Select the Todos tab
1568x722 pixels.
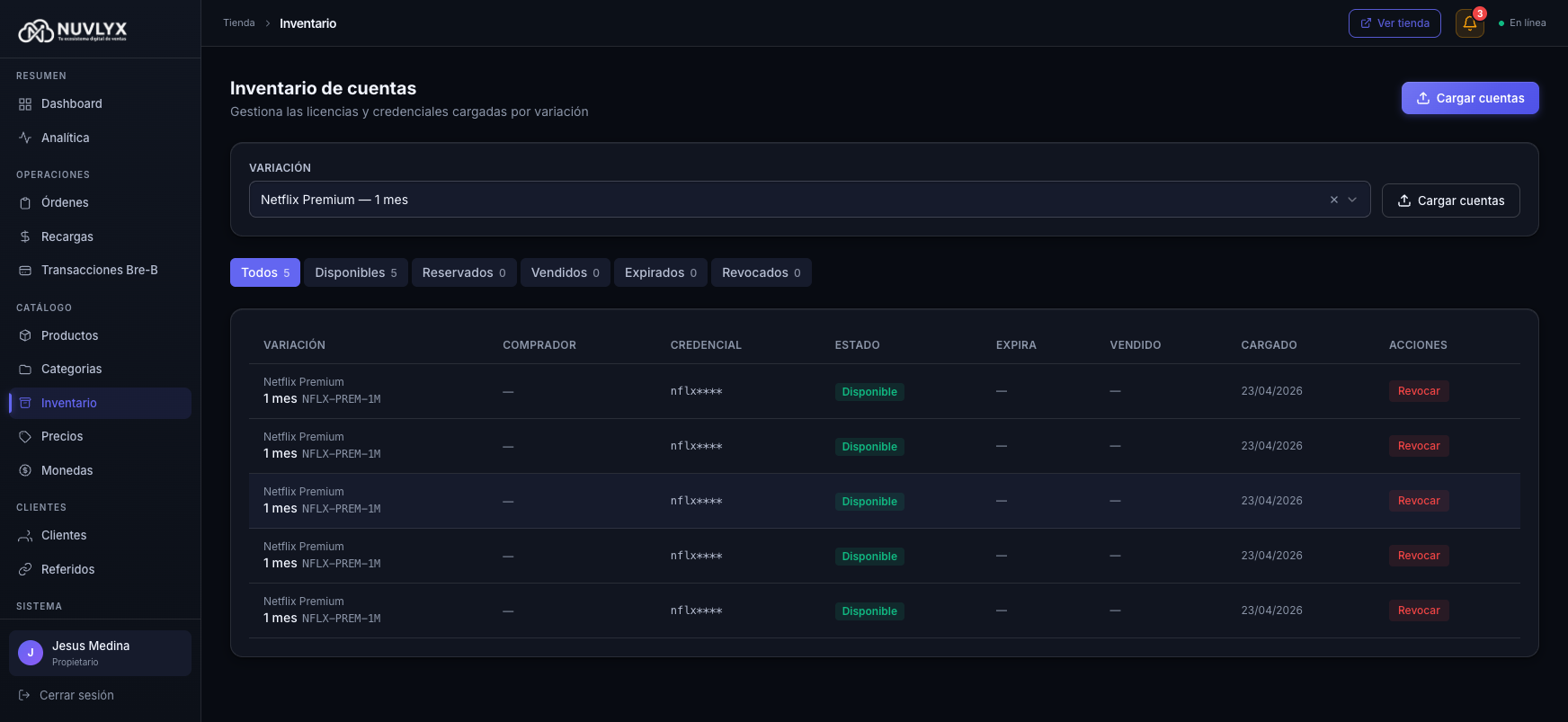coord(265,272)
